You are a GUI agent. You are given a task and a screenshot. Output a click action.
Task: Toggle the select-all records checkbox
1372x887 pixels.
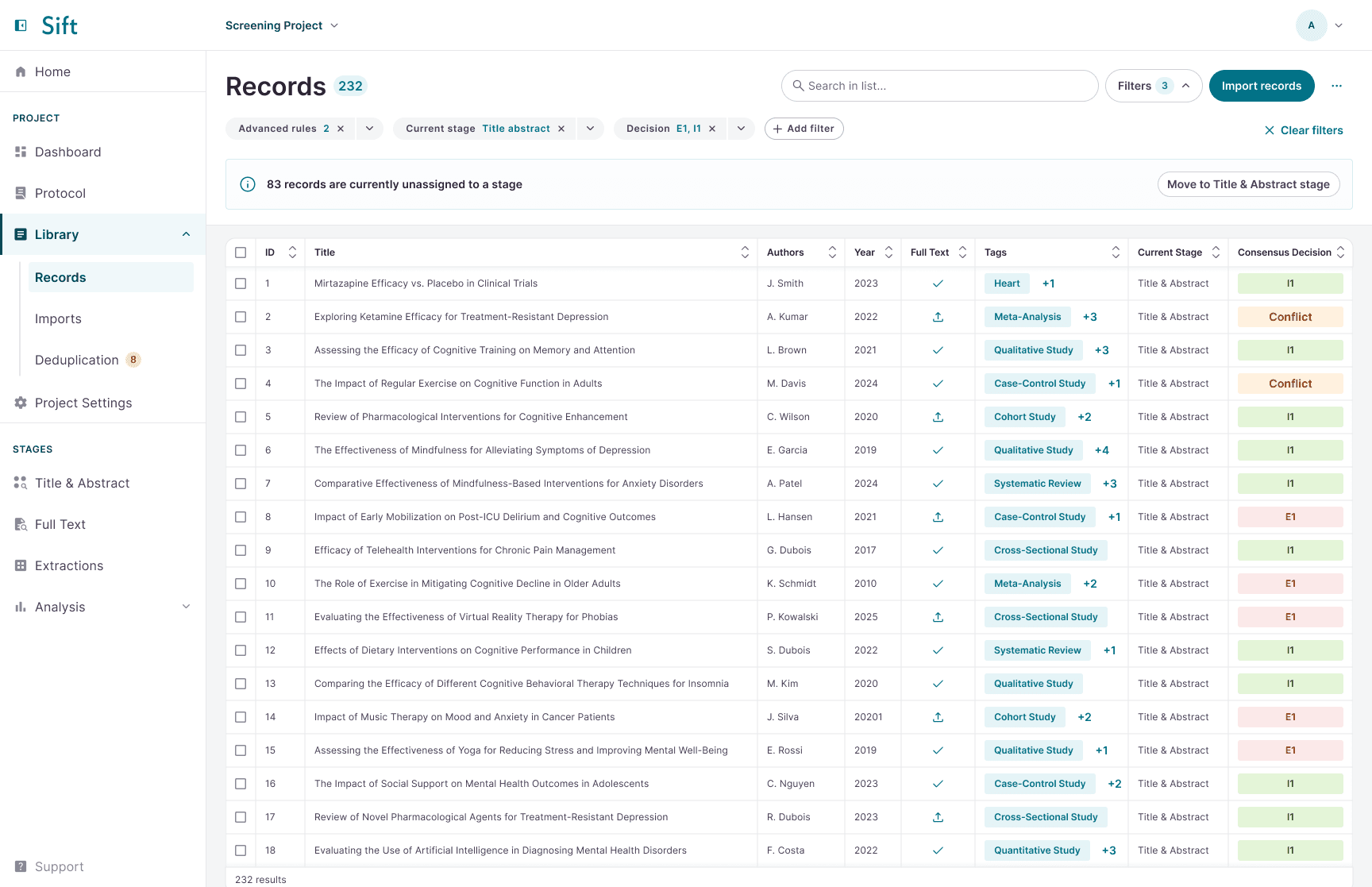[241, 253]
